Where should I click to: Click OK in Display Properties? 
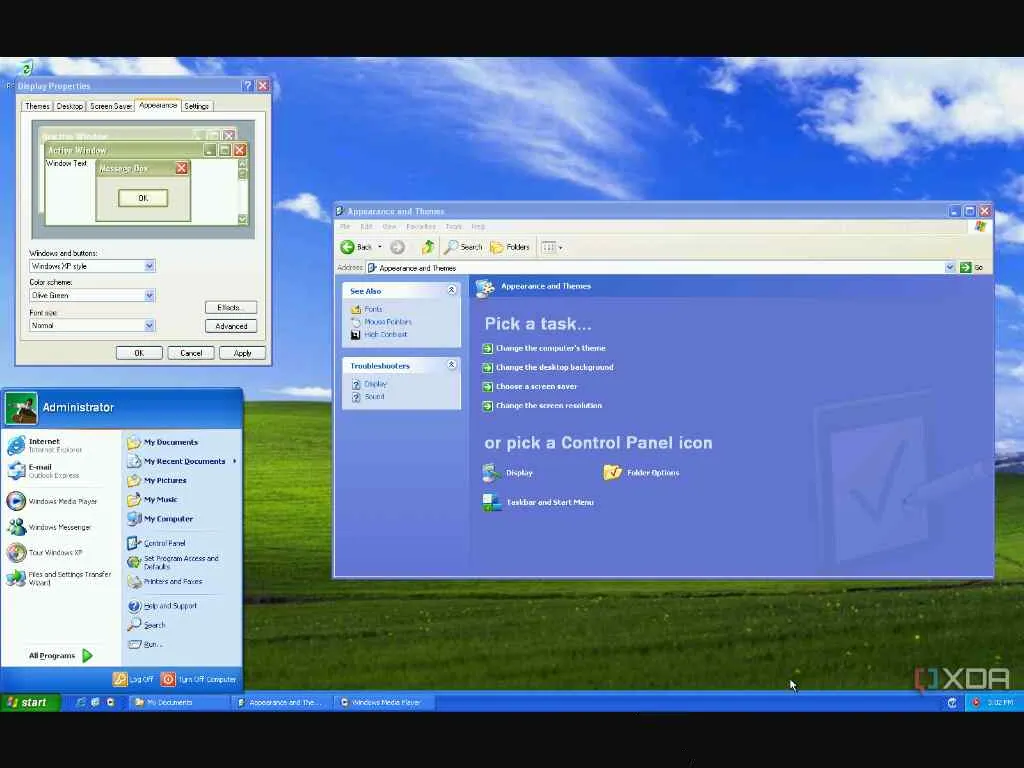pos(139,353)
